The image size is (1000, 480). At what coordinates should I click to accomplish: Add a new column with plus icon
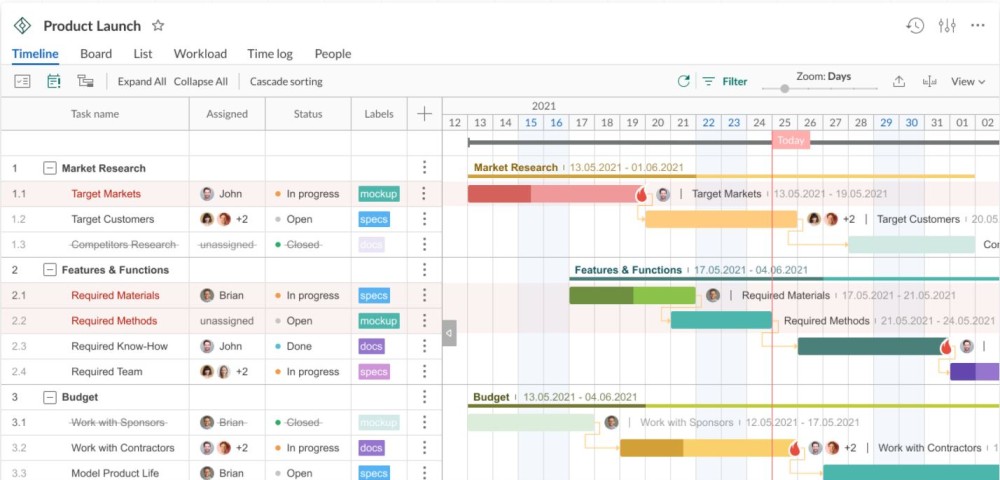pos(424,114)
